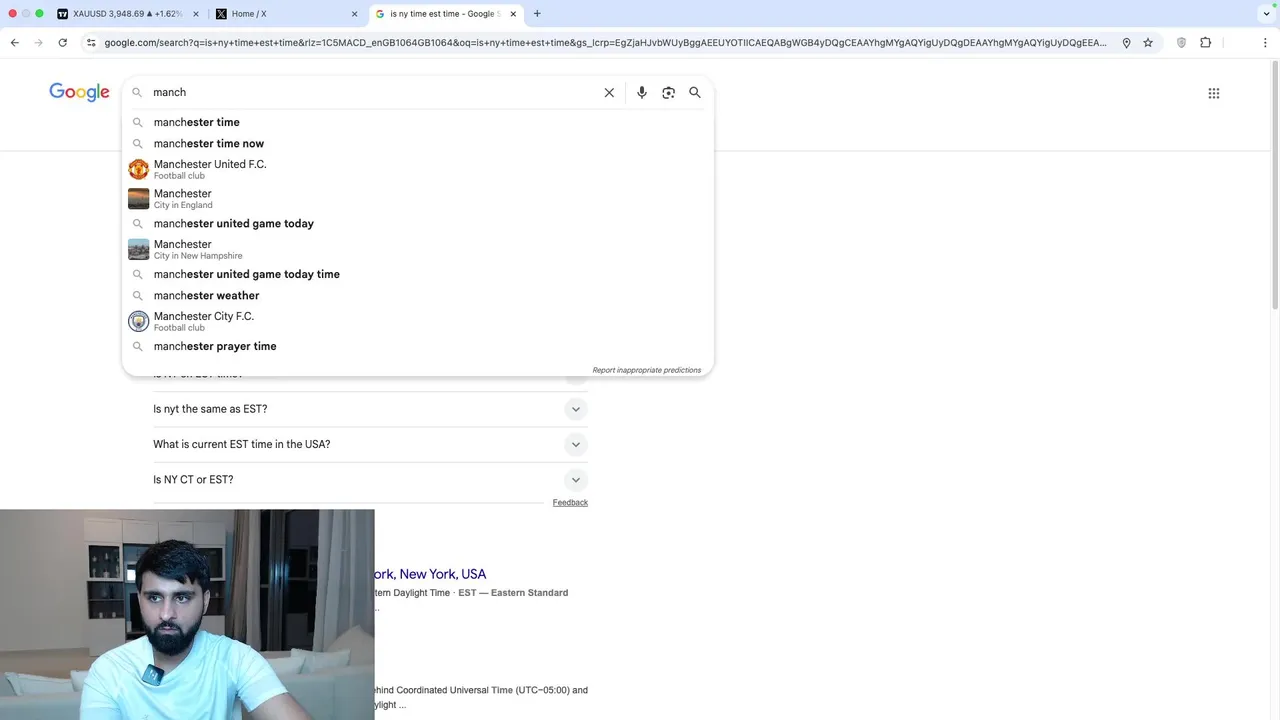
Task: Switch to XAUUSD tab
Action: click(x=127, y=14)
